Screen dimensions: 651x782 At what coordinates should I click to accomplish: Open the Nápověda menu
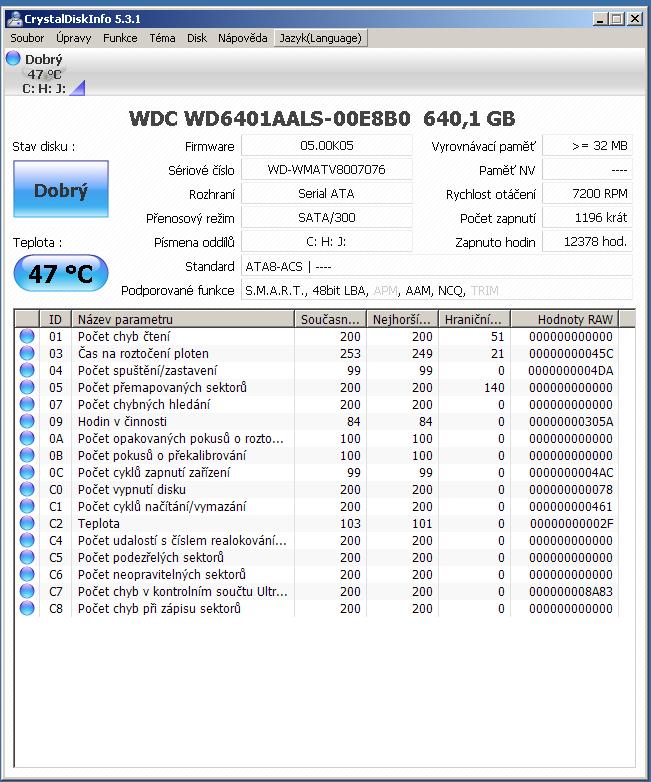[x=242, y=38]
